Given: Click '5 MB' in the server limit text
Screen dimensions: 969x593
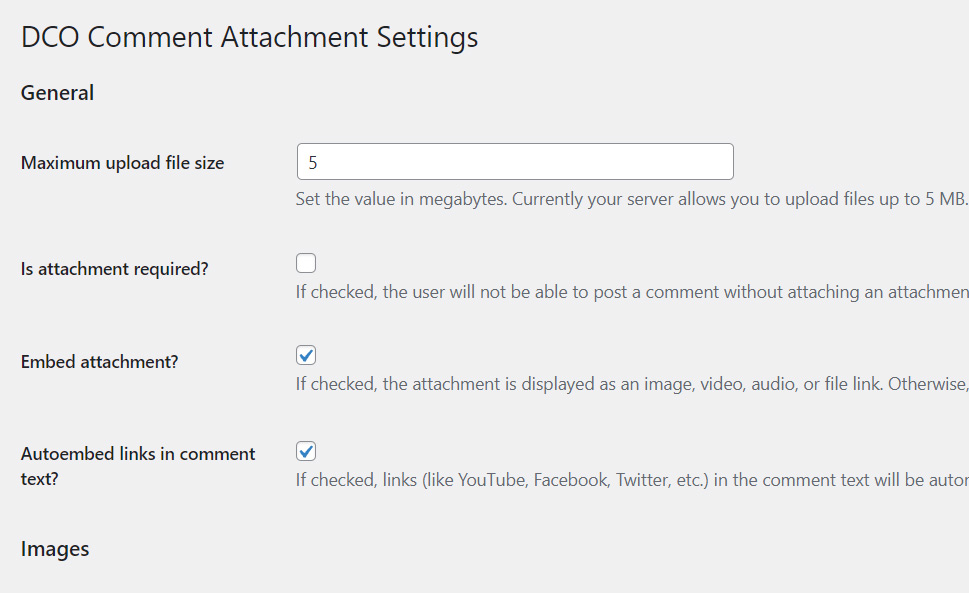Looking at the screenshot, I should (x=945, y=199).
